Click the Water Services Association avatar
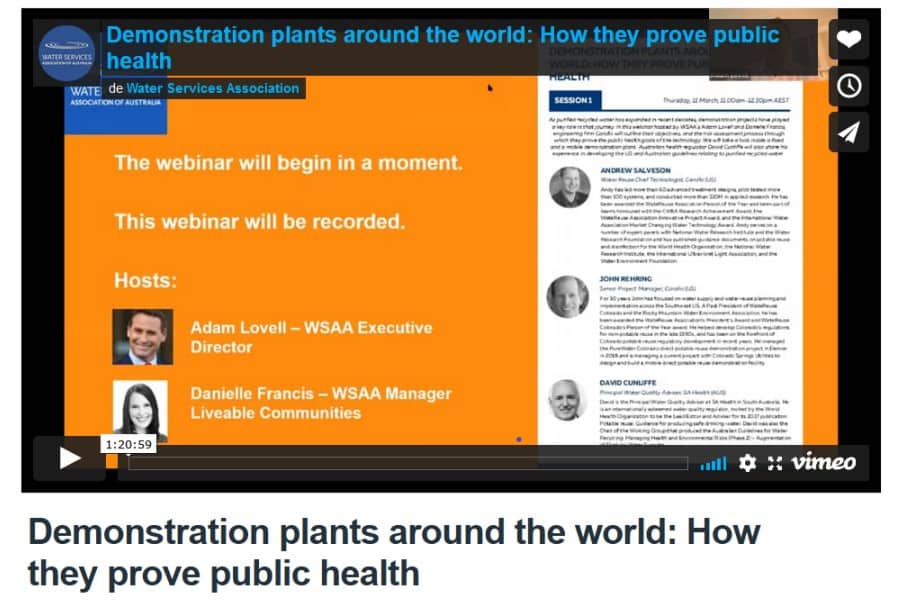This screenshot has width=900, height=600. coord(67,51)
